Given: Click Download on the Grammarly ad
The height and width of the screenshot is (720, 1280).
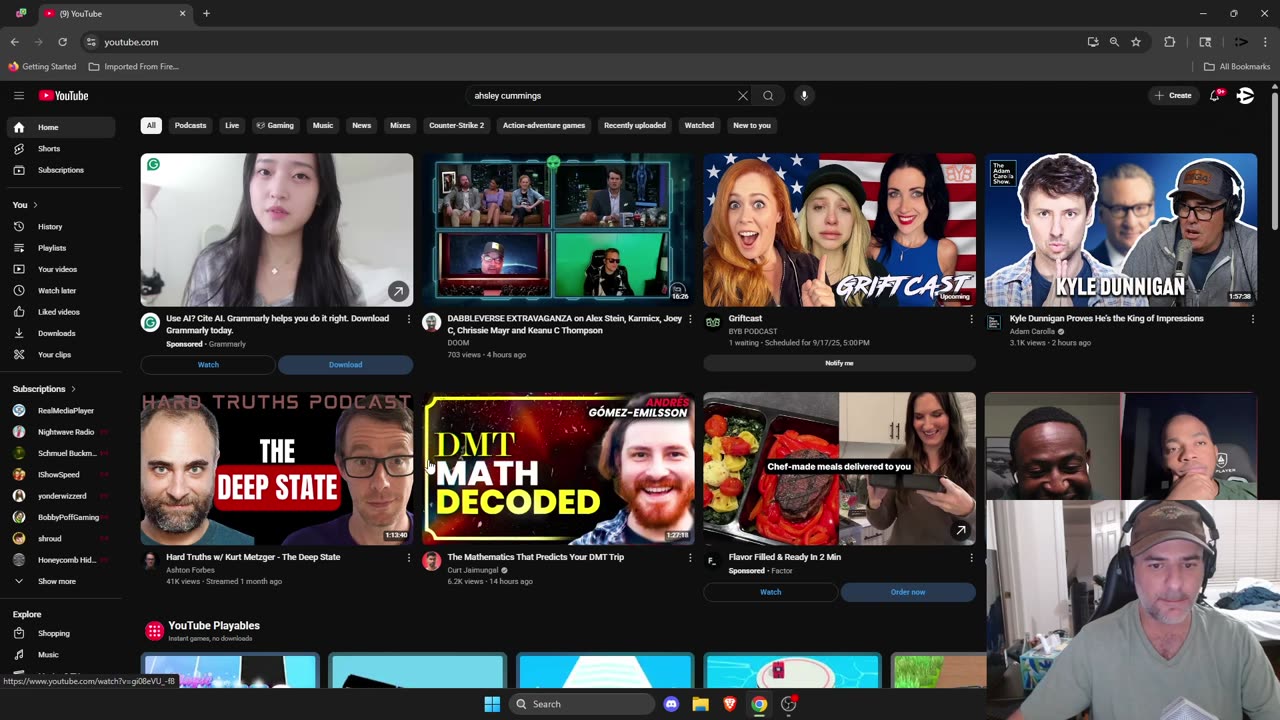Looking at the screenshot, I should pos(346,365).
